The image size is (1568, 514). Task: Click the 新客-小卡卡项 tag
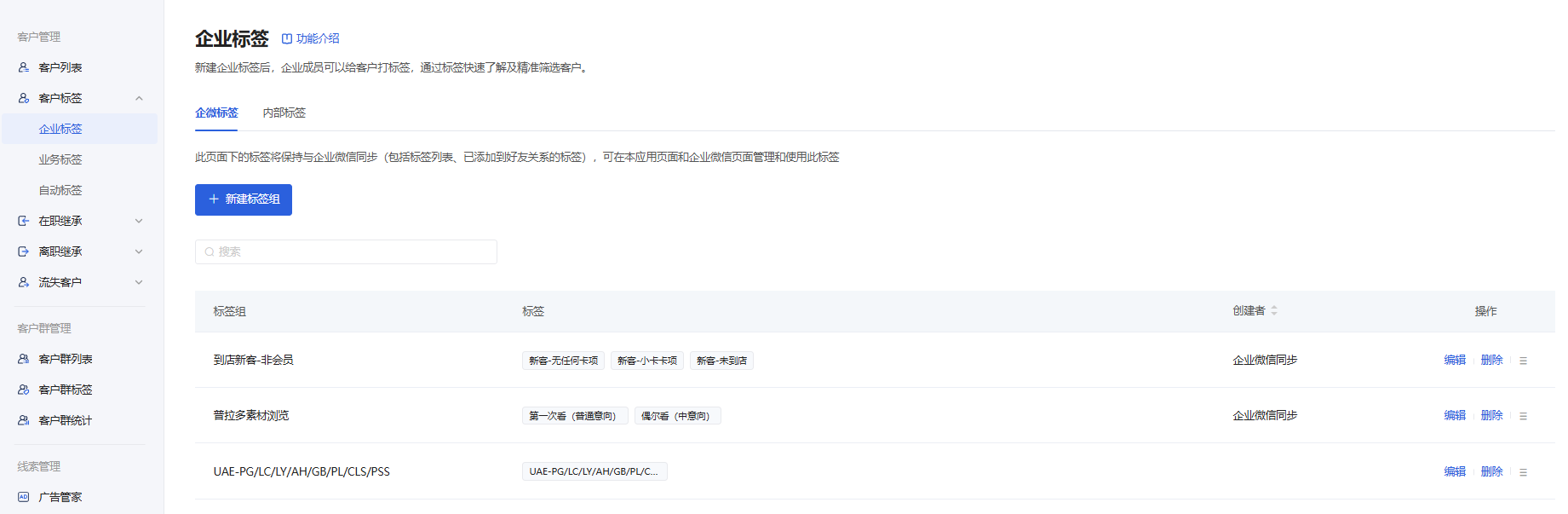click(x=647, y=361)
